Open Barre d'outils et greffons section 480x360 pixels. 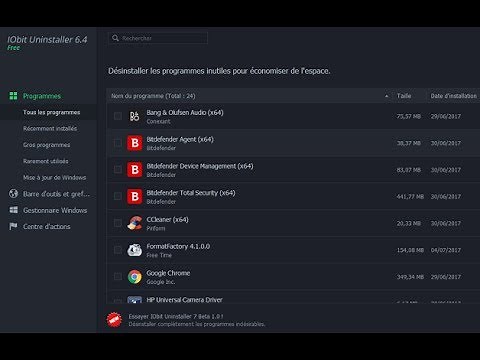56,194
